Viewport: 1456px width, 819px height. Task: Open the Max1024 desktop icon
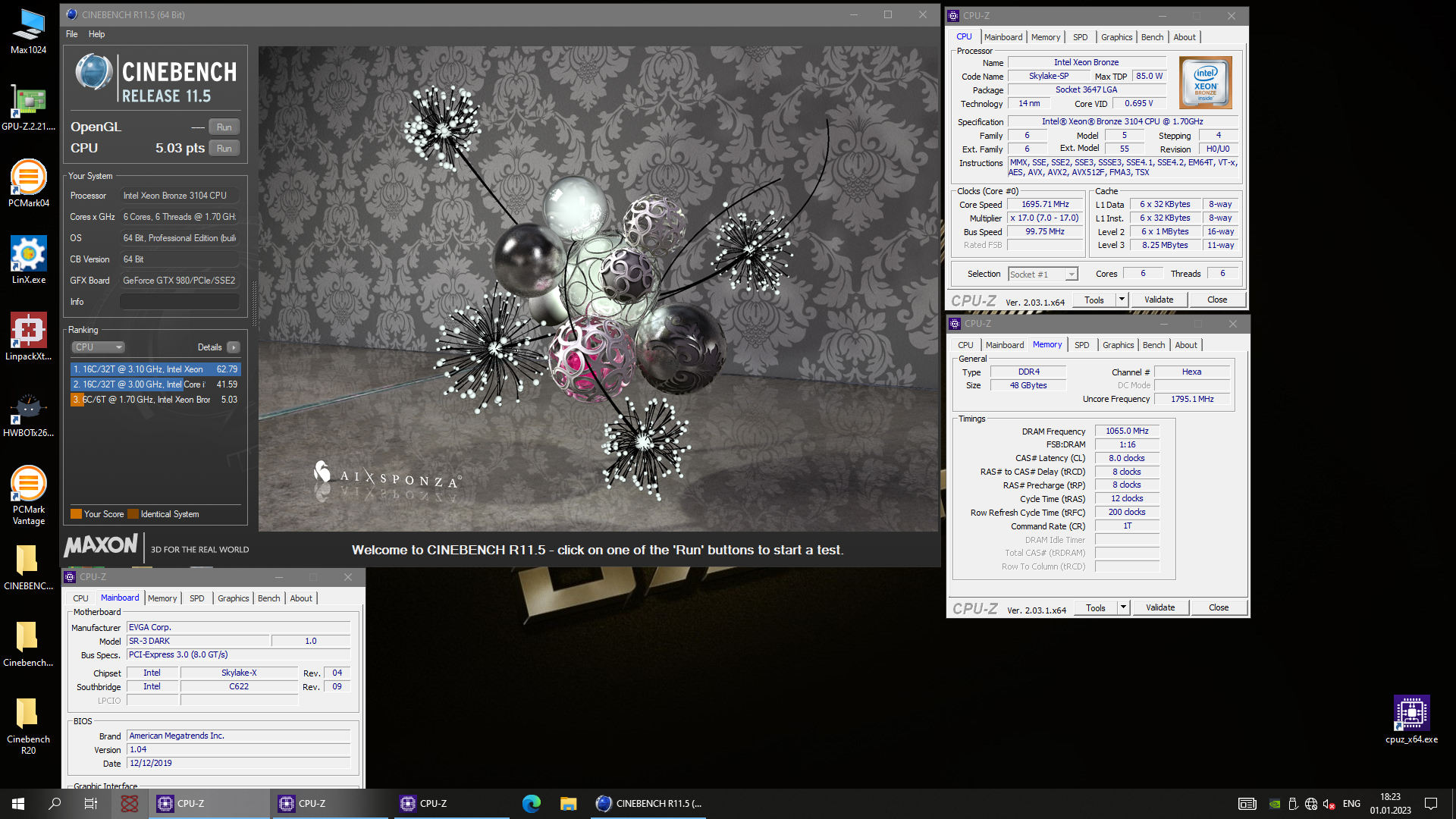click(28, 32)
